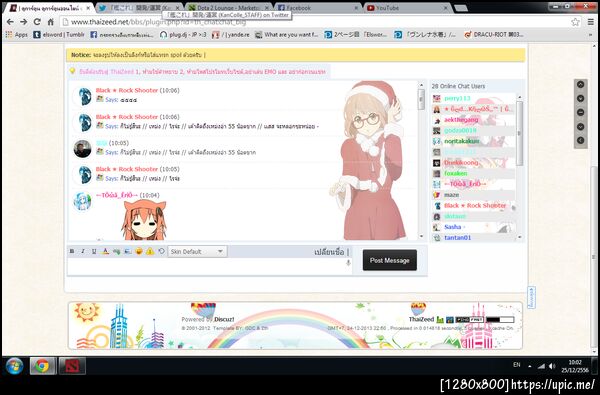Switch to the Twitter KanColle browser tab
Viewport: 600px width, 395px height.
[x=139, y=8]
